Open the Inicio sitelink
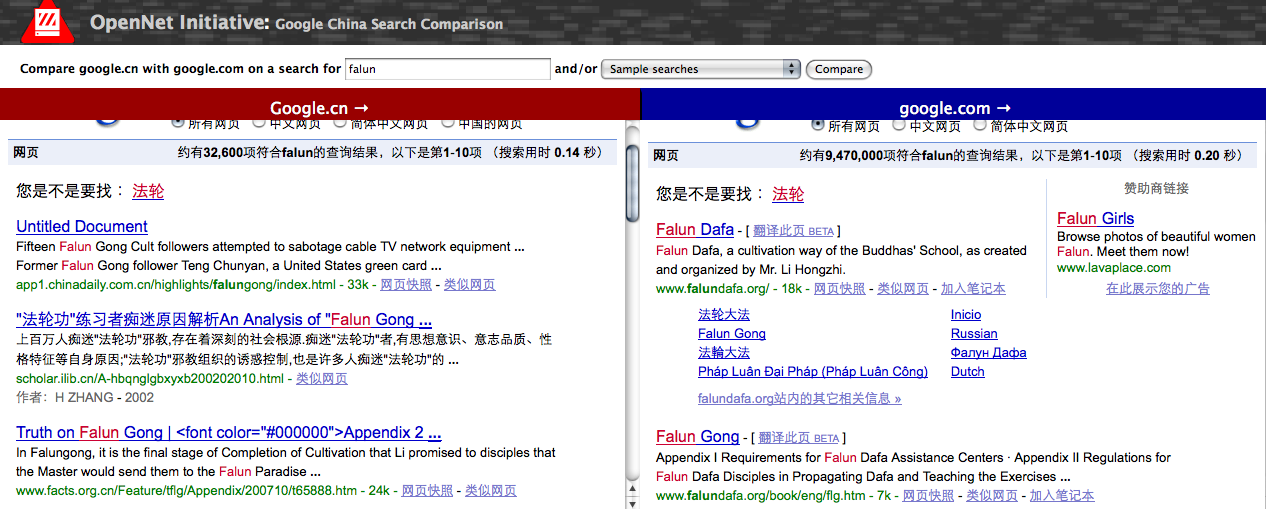 (966, 315)
